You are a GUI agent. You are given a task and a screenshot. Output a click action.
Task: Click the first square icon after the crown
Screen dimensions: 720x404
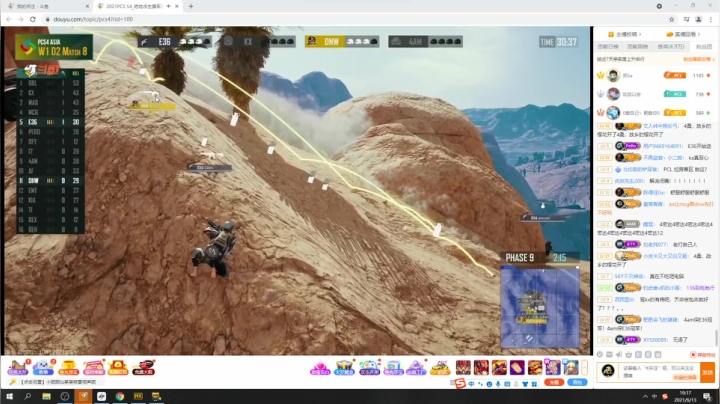[638, 354]
